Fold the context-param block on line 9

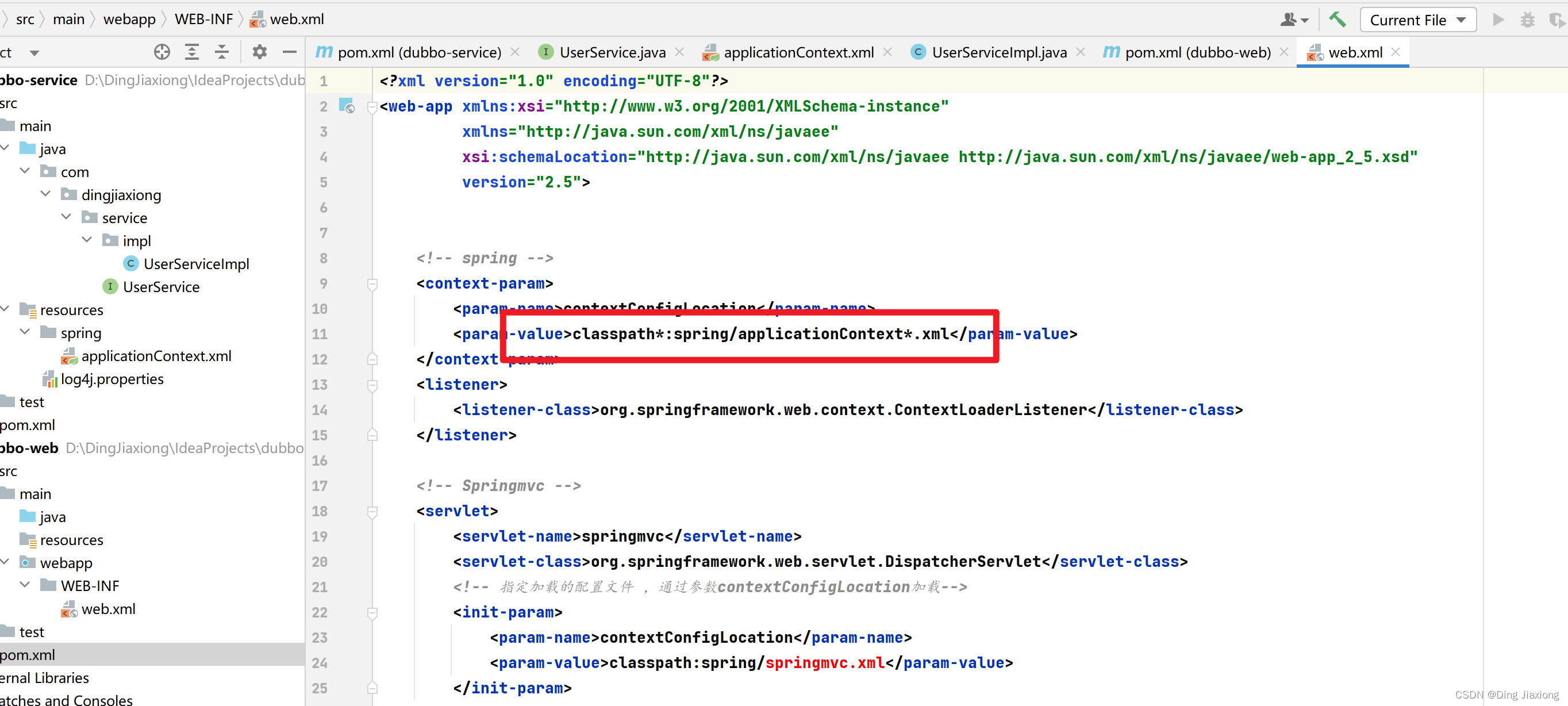(x=372, y=284)
